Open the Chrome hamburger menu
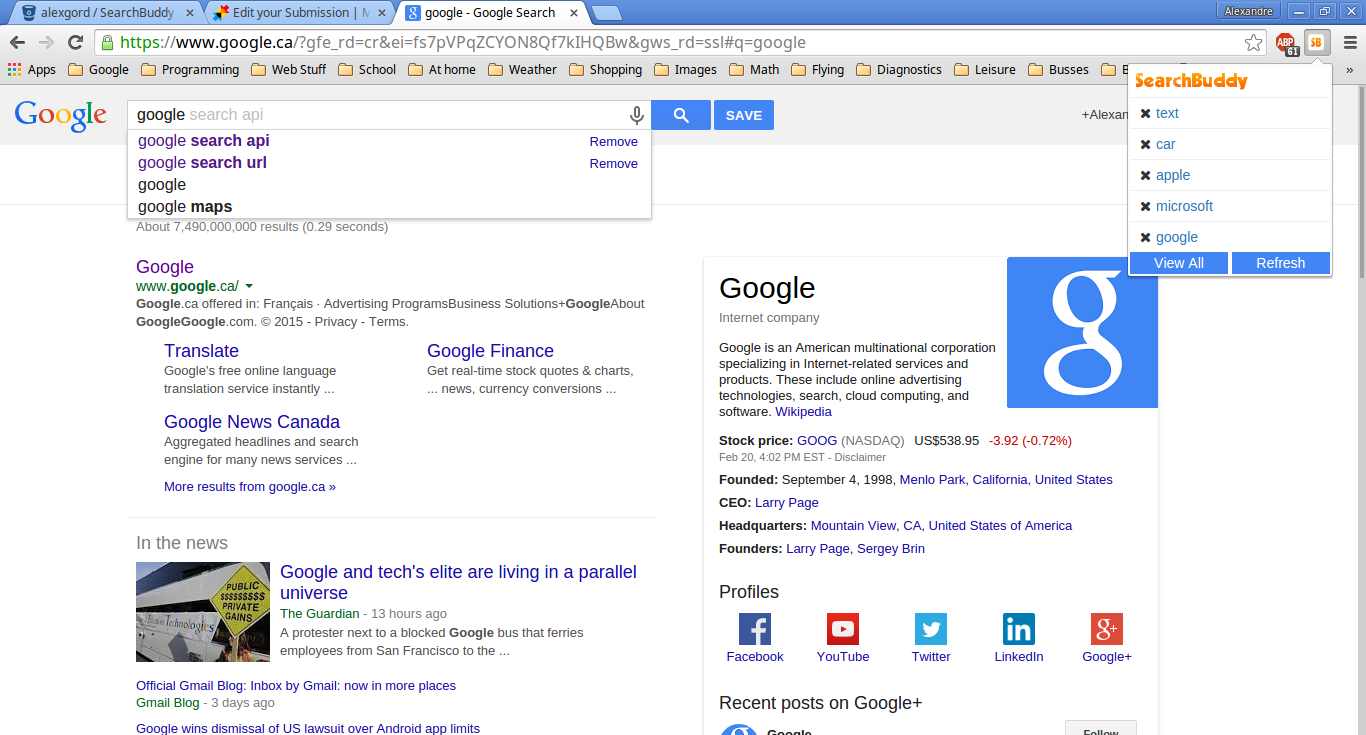The height and width of the screenshot is (735, 1366). pos(1350,42)
